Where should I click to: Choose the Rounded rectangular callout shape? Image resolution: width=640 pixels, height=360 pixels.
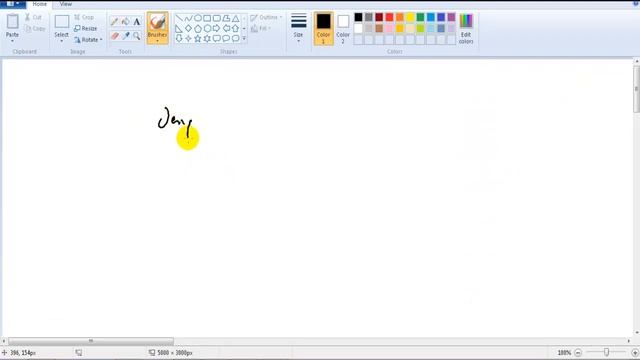pyautogui.click(x=216, y=38)
